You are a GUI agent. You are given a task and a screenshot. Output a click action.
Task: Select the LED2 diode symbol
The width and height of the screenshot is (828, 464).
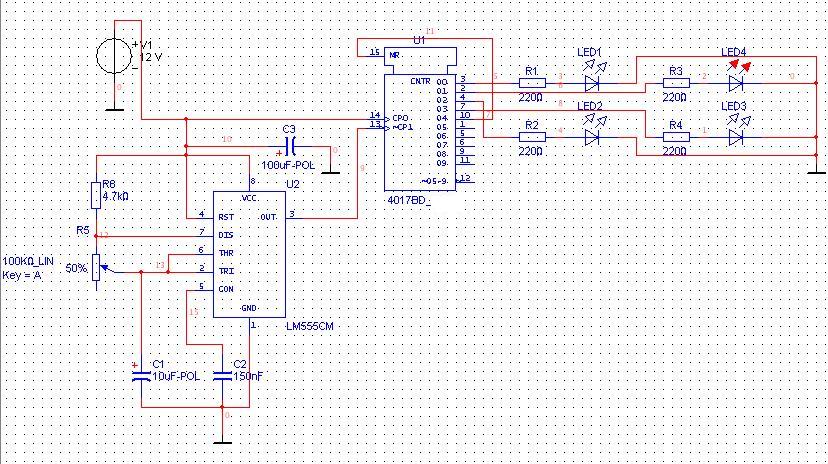tap(591, 136)
